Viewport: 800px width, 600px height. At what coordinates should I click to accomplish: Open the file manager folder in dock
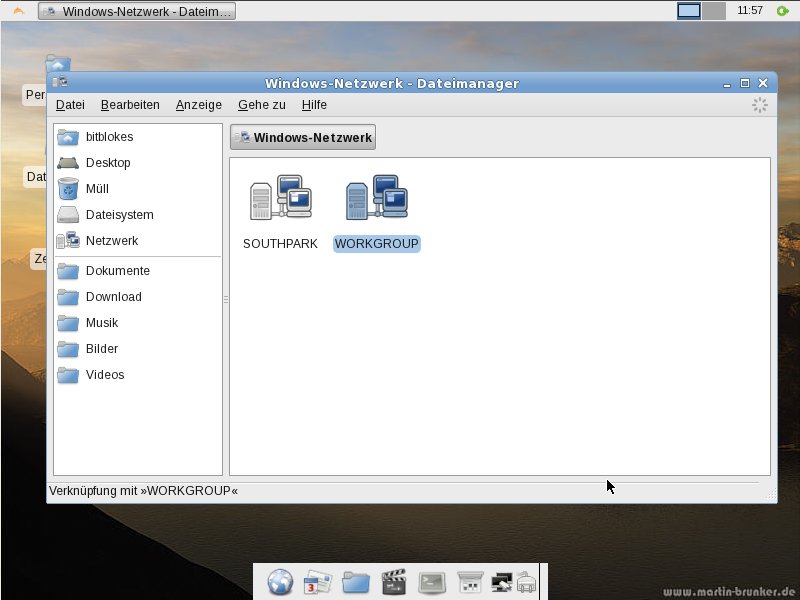coord(356,582)
